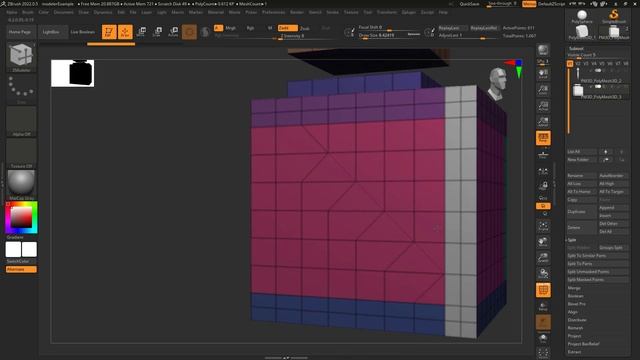Expand the Merge section
The height and width of the screenshot is (360, 640).
(574, 288)
